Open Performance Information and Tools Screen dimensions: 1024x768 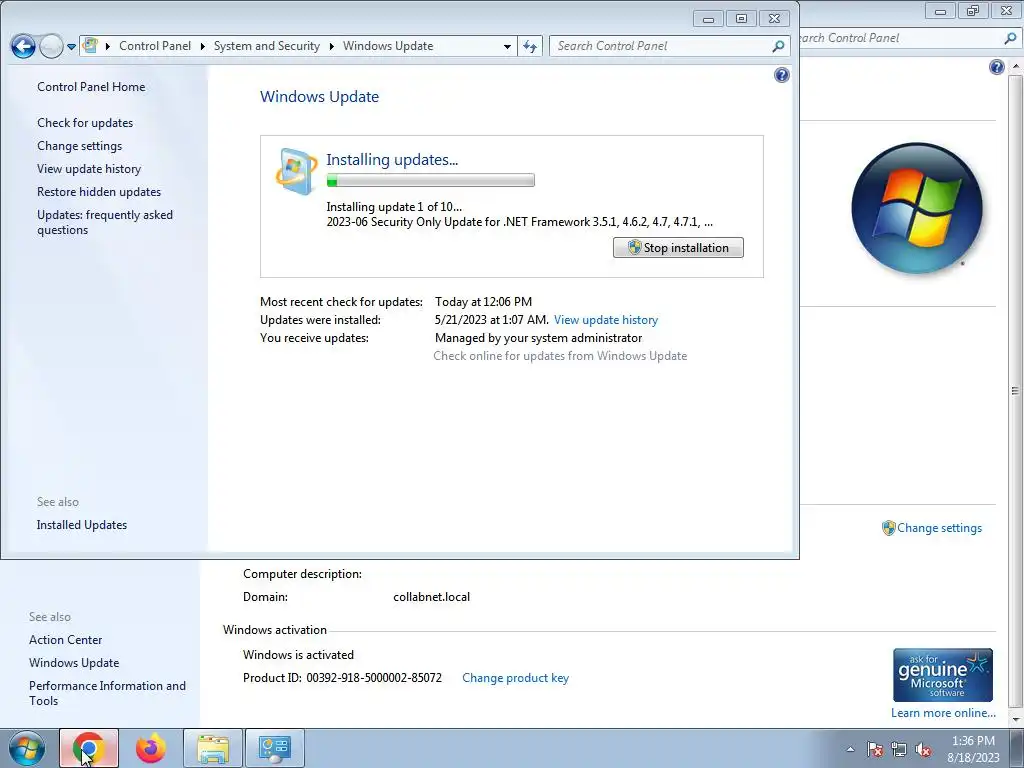(107, 693)
